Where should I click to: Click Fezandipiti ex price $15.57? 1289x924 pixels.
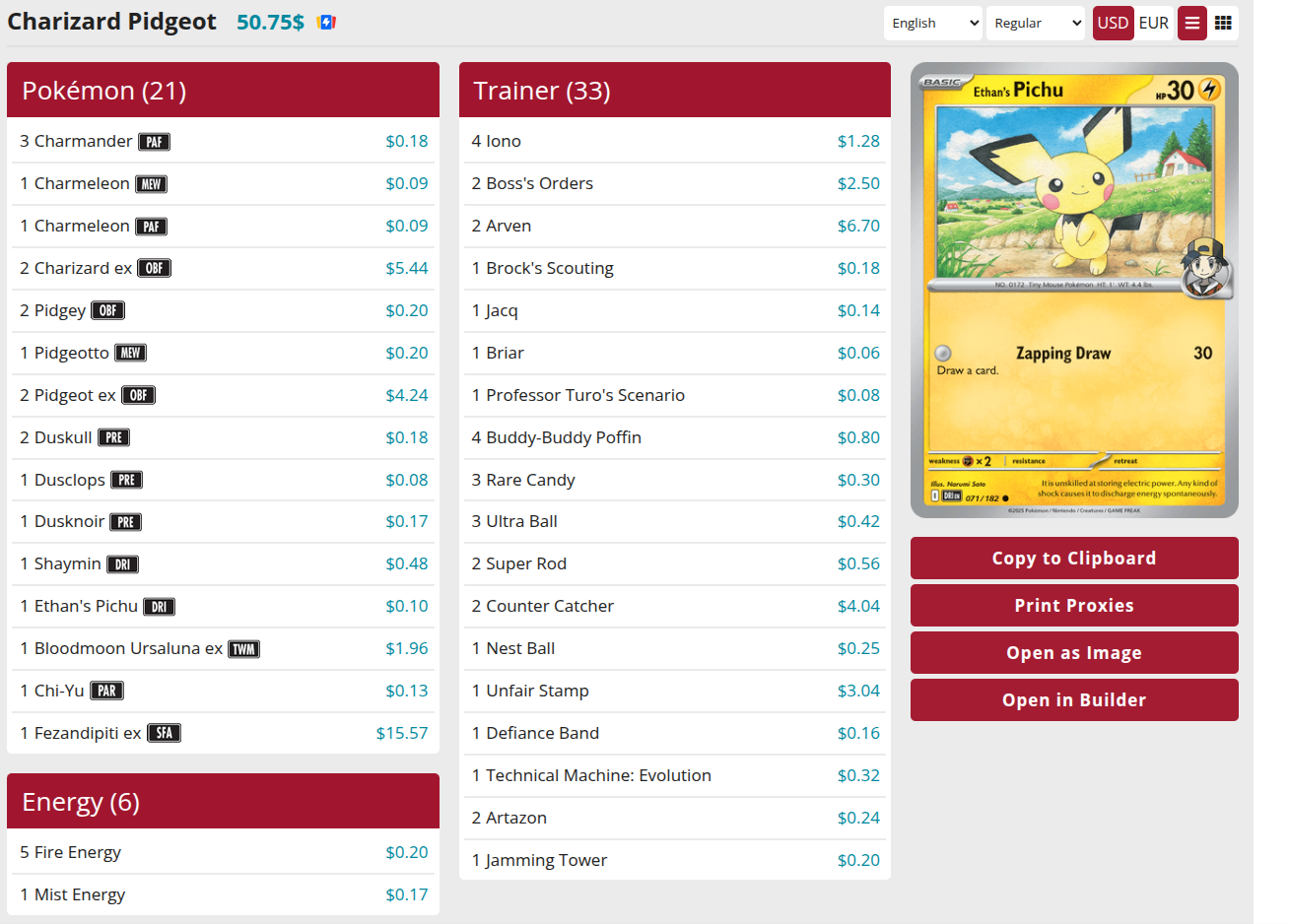tap(402, 734)
